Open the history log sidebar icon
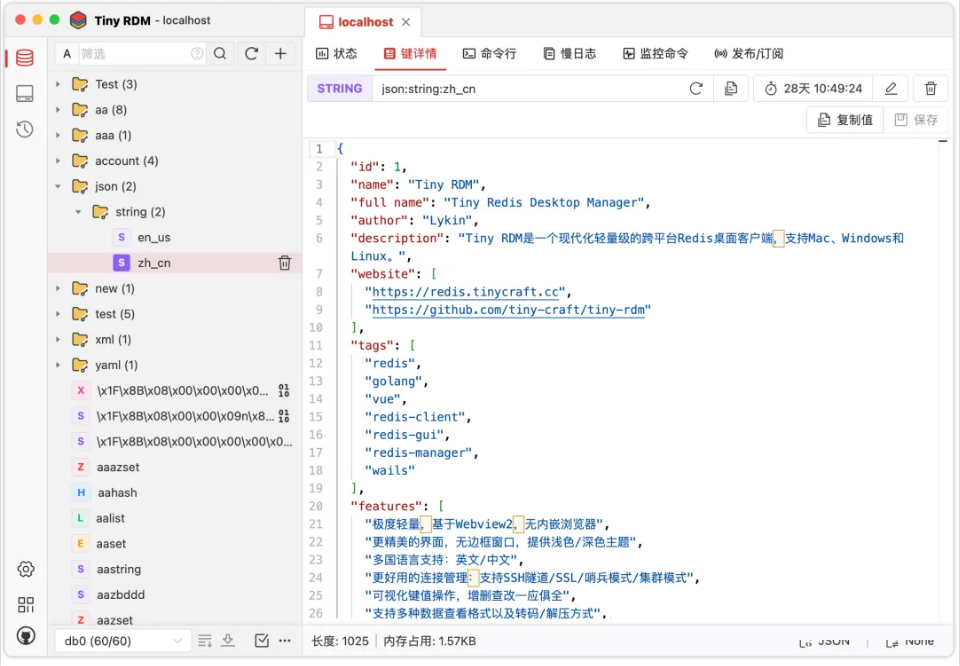Screen dimensions: 960x666 point(24,129)
